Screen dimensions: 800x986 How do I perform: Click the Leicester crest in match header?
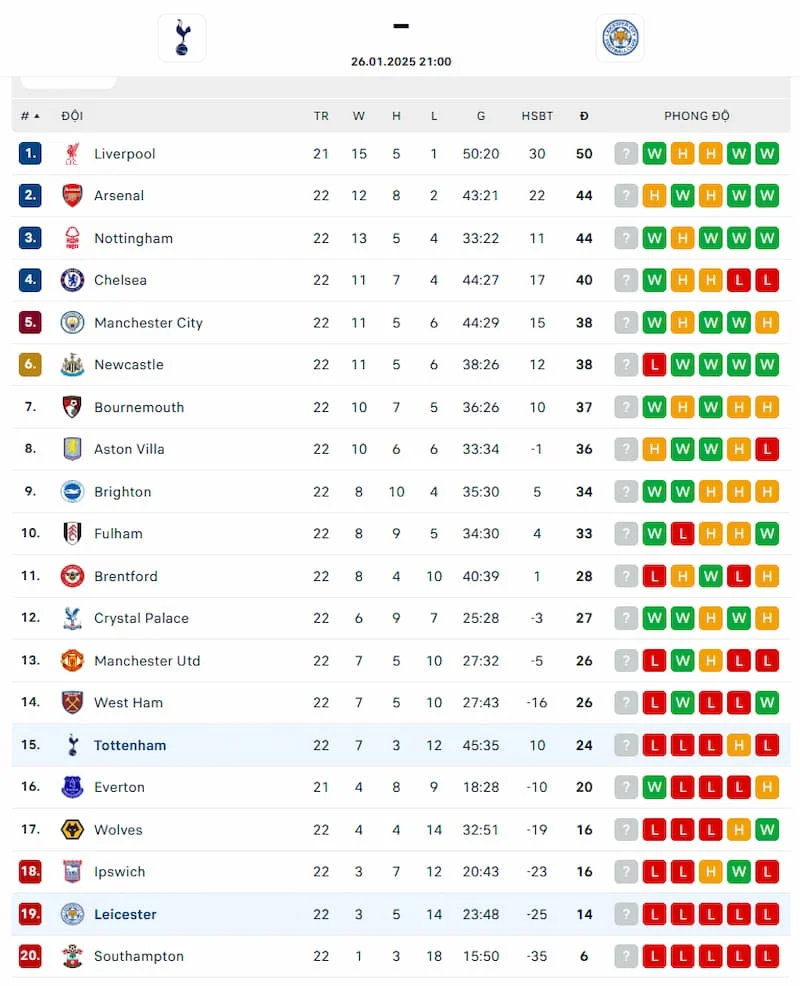pyautogui.click(x=620, y=38)
